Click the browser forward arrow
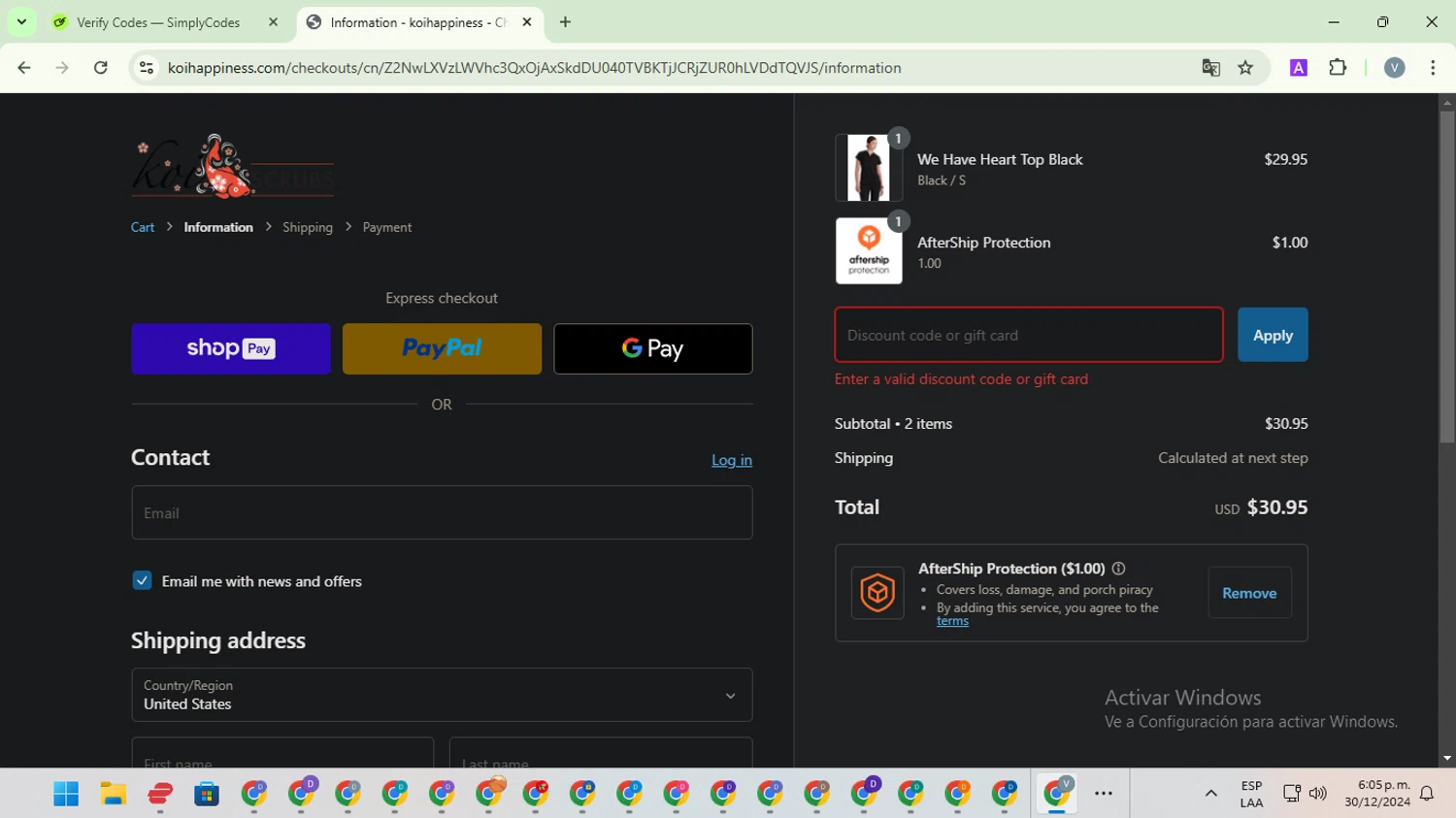The height and width of the screenshot is (818, 1456). [x=62, y=68]
